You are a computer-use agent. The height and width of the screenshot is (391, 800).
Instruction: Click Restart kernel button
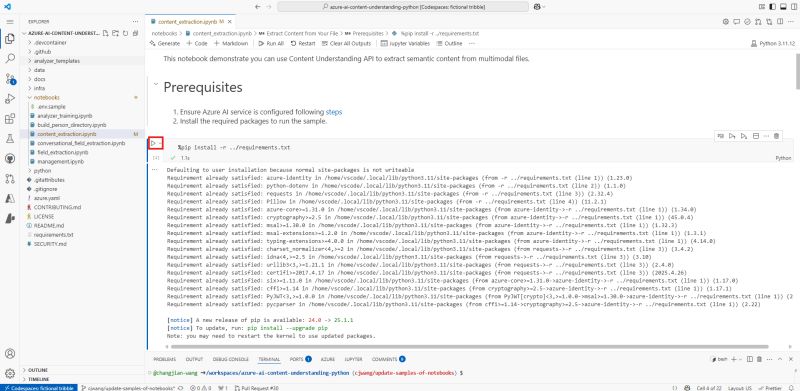coord(303,43)
